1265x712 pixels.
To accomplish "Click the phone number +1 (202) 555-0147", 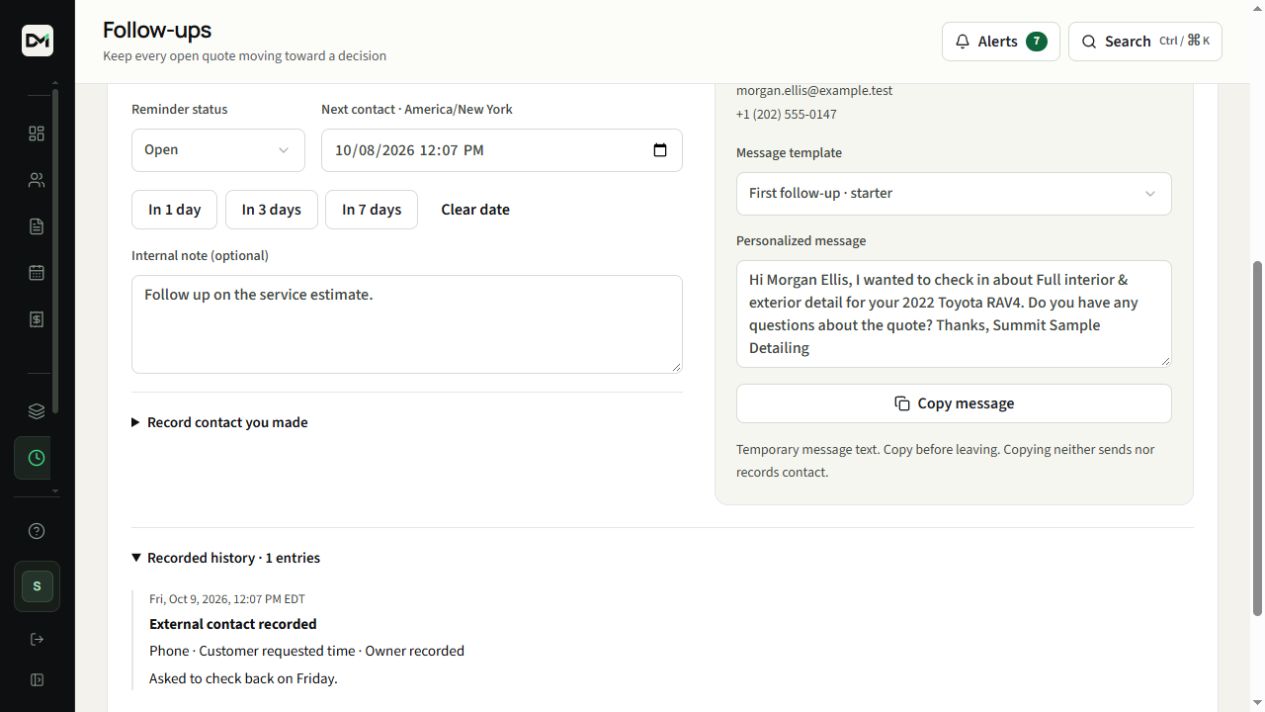I will click(x=786, y=114).
